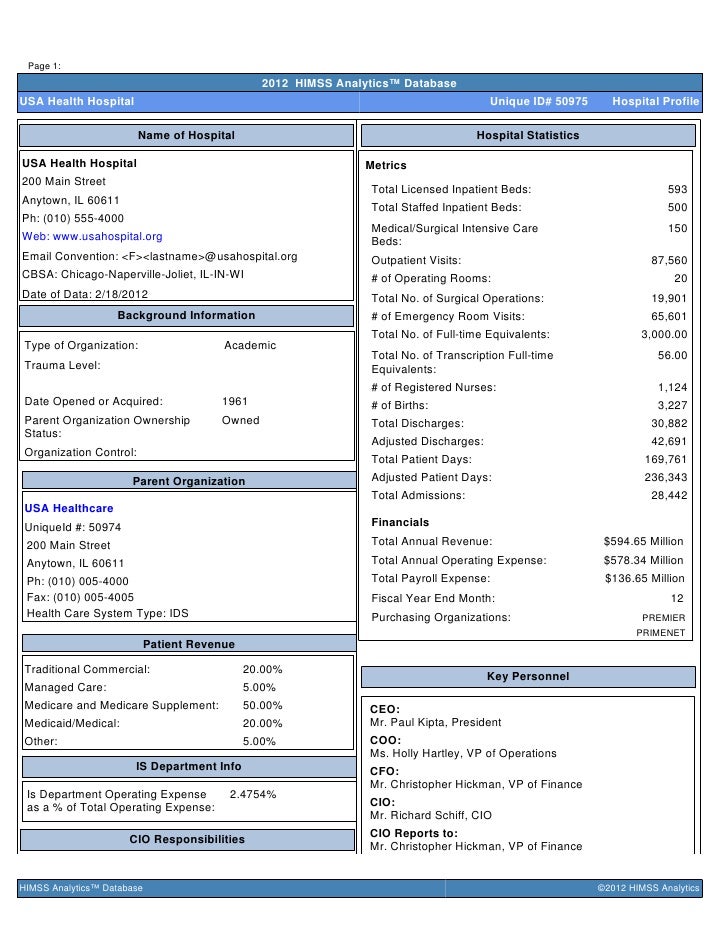The image size is (728, 942).
Task: Click the '2012 HIMSS Analytics™ Database' banner title
Action: click(x=359, y=84)
